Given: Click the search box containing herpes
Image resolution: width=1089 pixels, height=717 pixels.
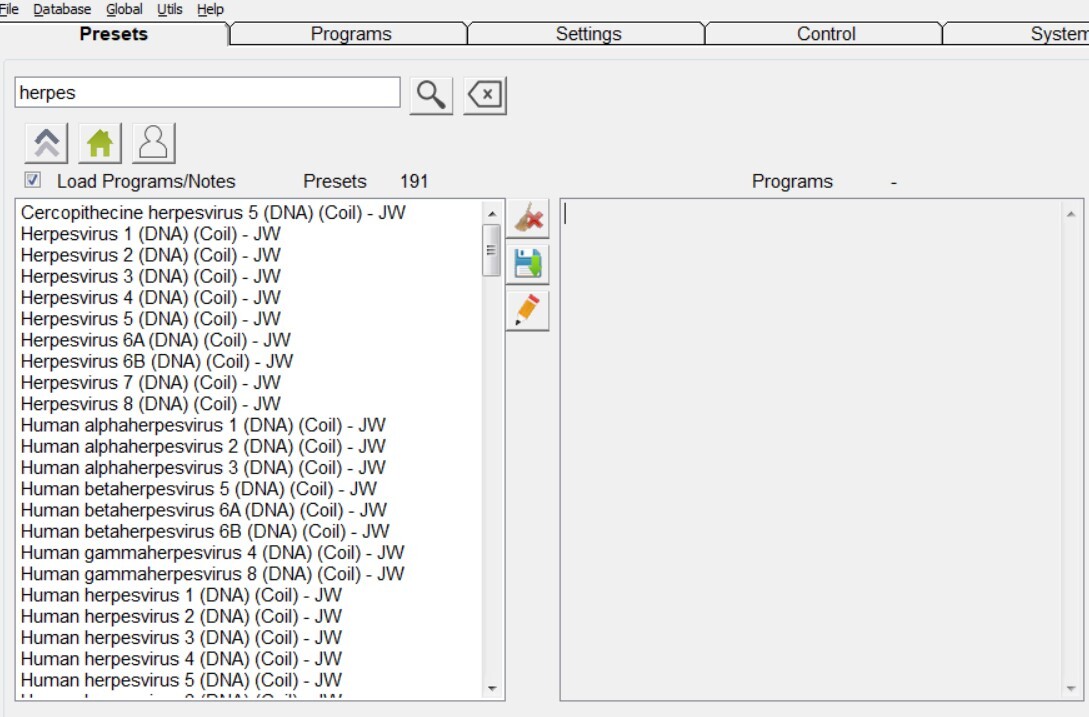Looking at the screenshot, I should [x=207, y=92].
